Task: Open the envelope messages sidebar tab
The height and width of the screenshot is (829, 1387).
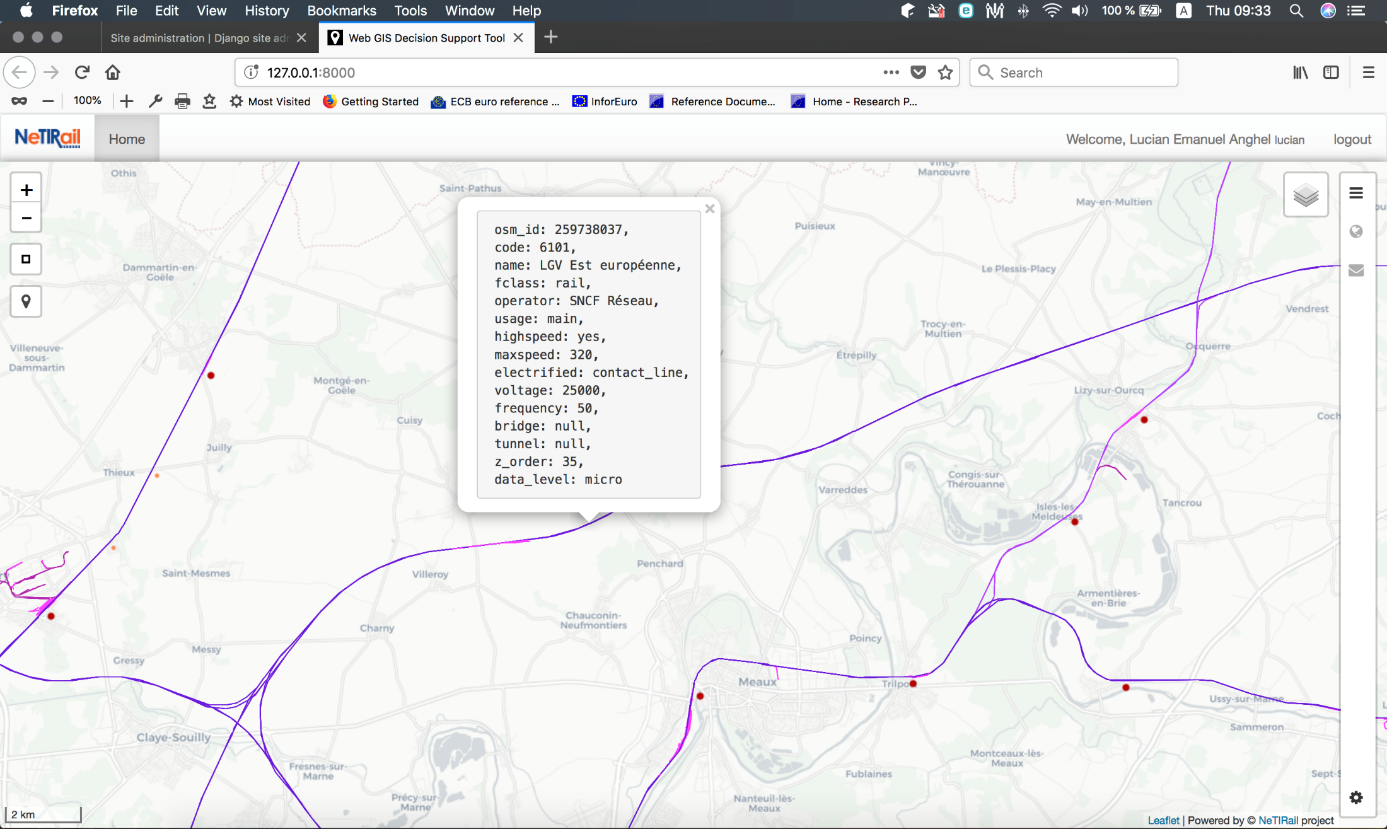Action: 1356,270
